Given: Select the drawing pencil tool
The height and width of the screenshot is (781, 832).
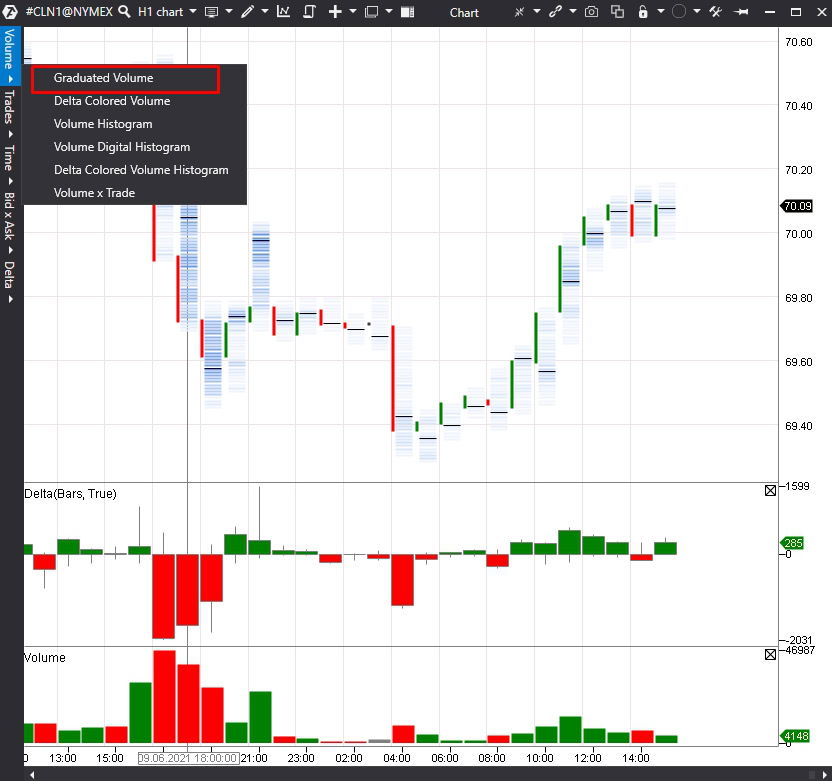Looking at the screenshot, I should point(247,12).
